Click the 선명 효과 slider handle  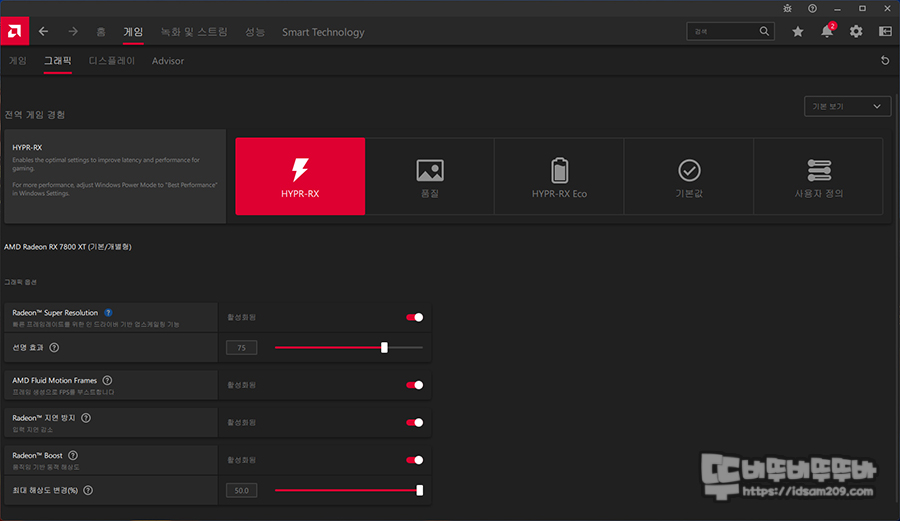tap(385, 348)
